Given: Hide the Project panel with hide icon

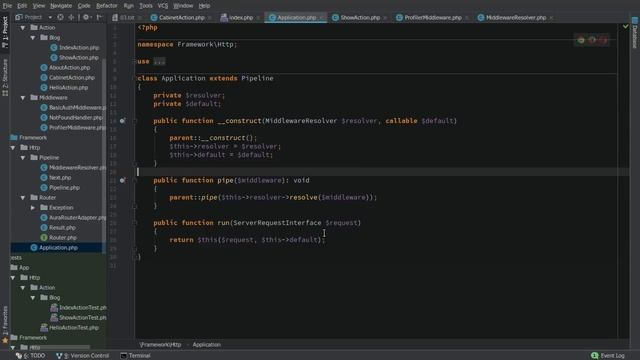Looking at the screenshot, I should [x=99, y=17].
